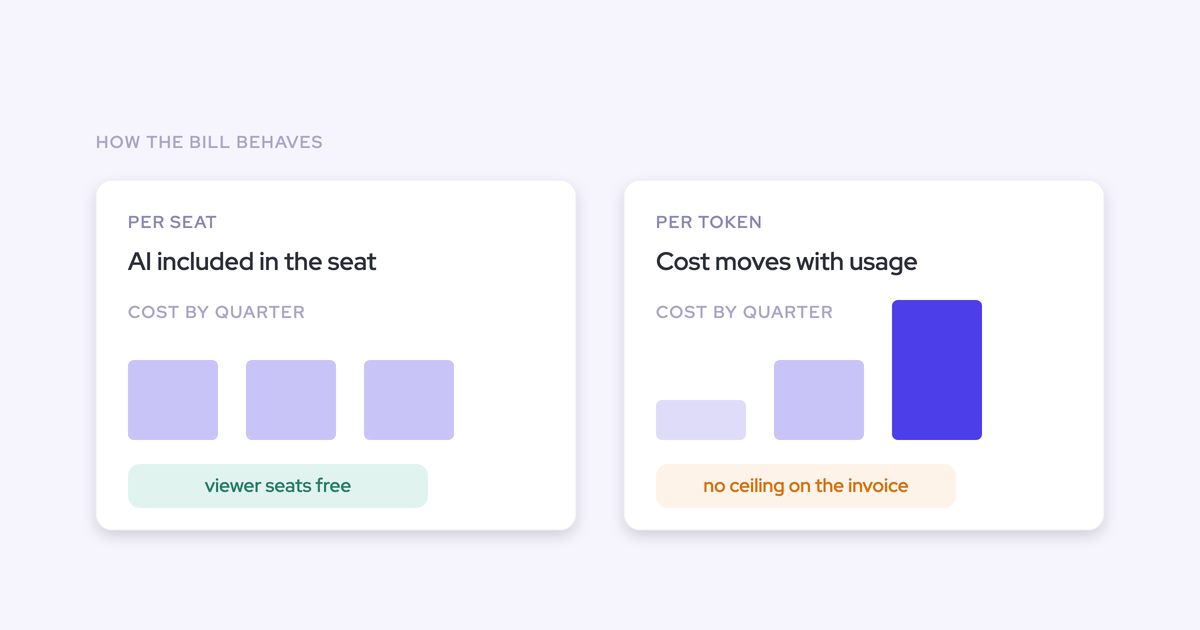Select the Per Seat pricing card
The height and width of the screenshot is (630, 1200).
click(x=336, y=355)
